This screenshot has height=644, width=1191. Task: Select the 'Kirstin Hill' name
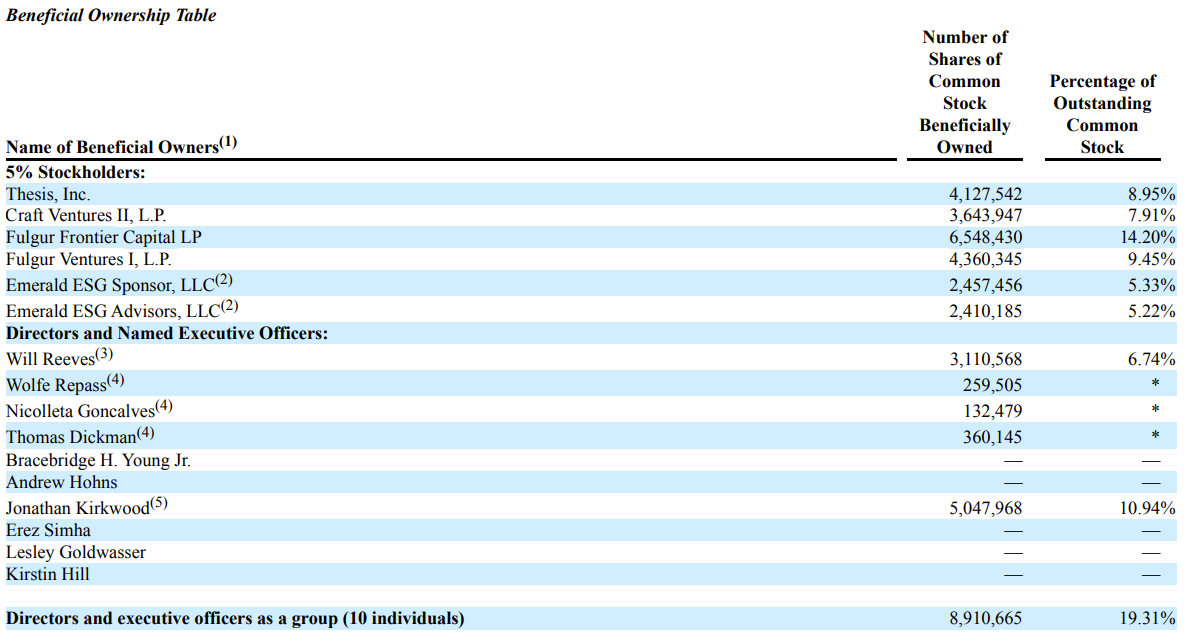48,574
